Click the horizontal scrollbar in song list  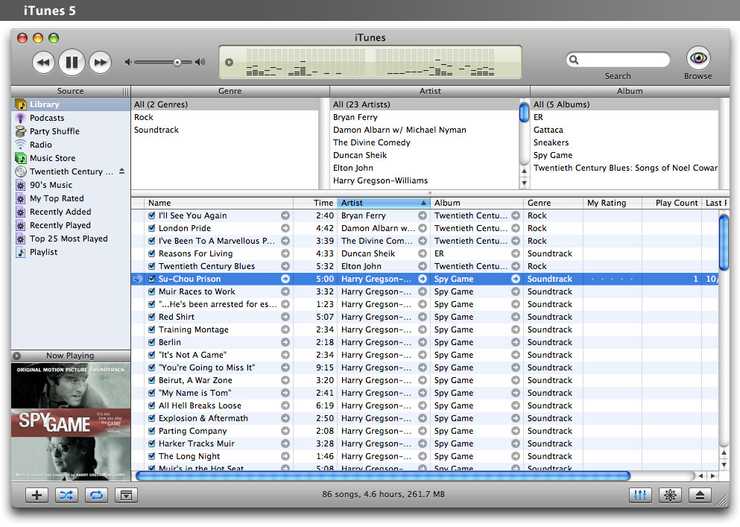point(383,476)
